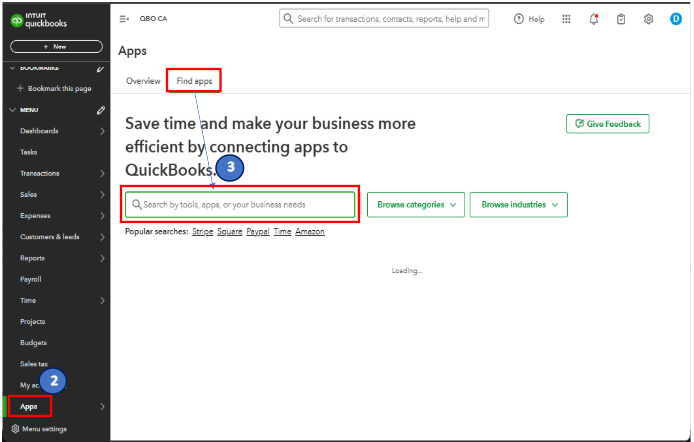Open Dashboards in the sidebar menu
Screen dimensions: 694x442
point(39,131)
